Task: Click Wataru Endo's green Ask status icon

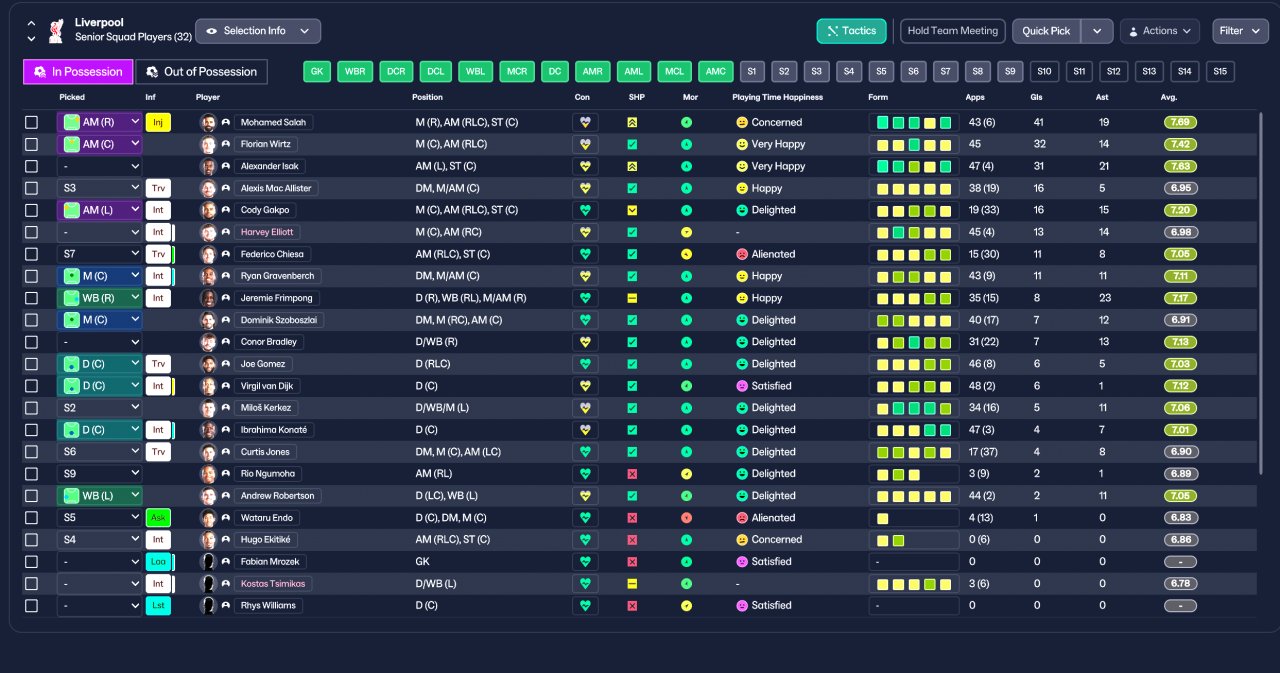Action: [158, 518]
